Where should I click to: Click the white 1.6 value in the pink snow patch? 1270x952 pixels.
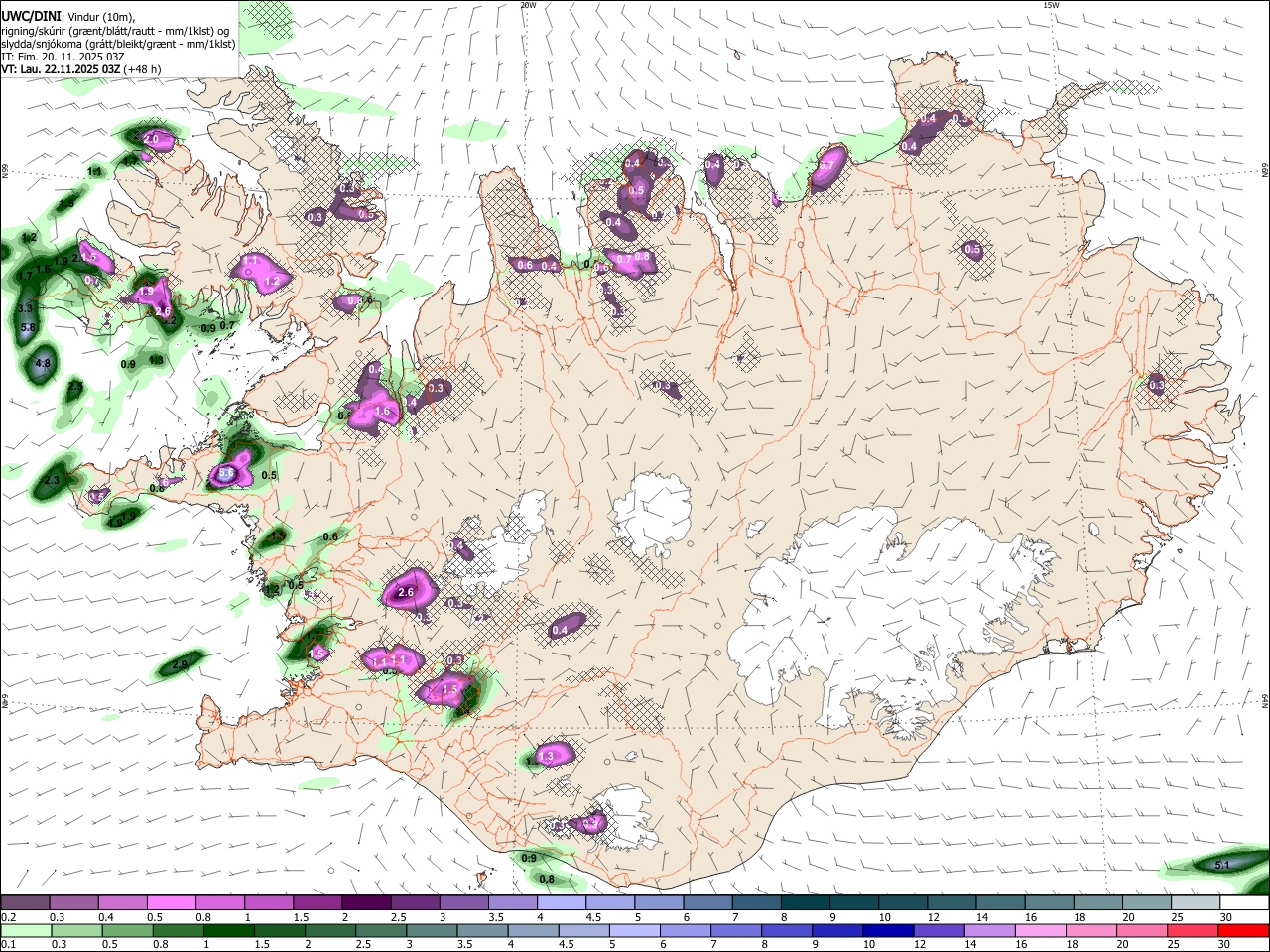point(381,411)
